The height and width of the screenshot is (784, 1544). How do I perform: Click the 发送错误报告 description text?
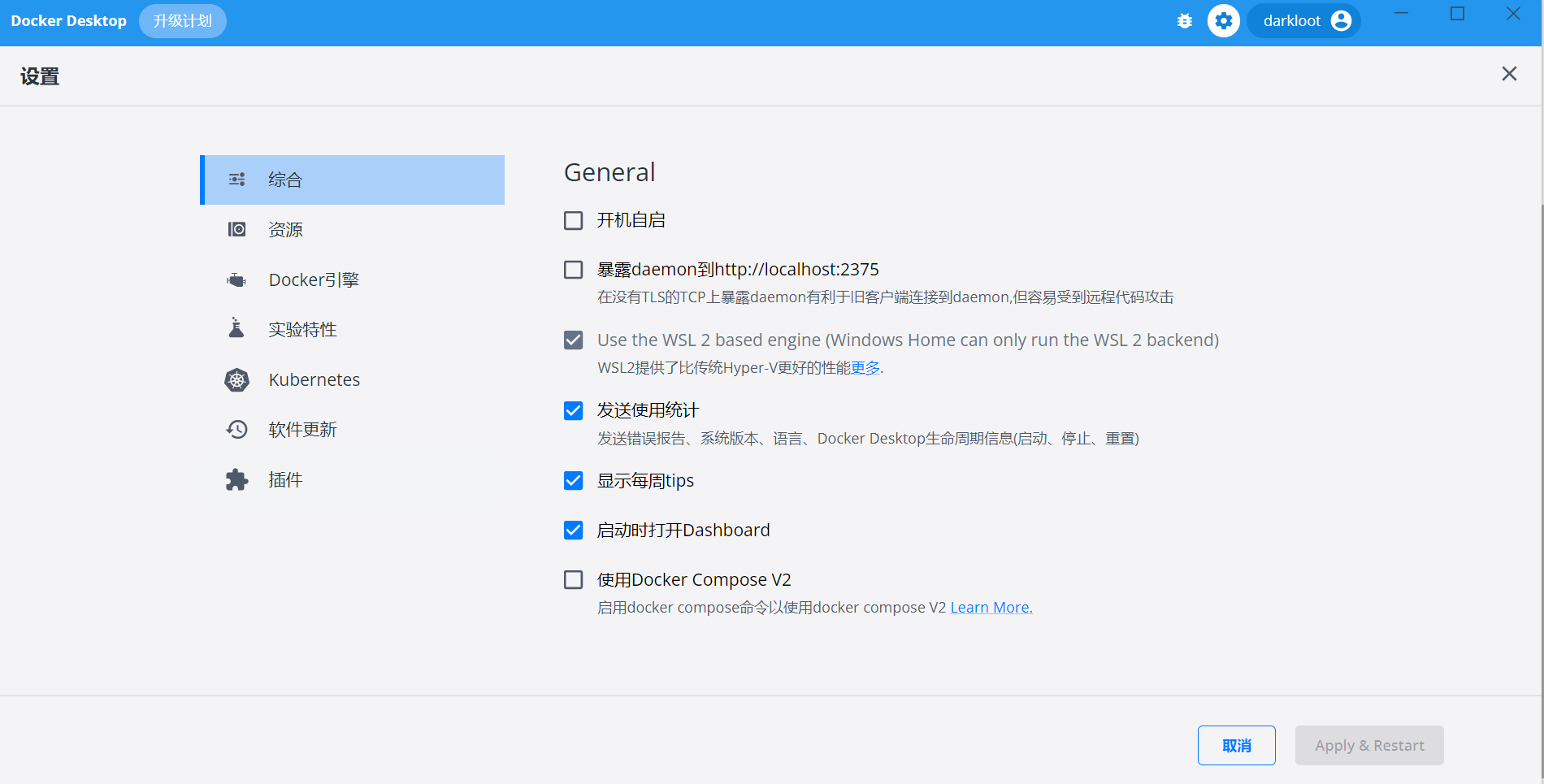tap(868, 439)
